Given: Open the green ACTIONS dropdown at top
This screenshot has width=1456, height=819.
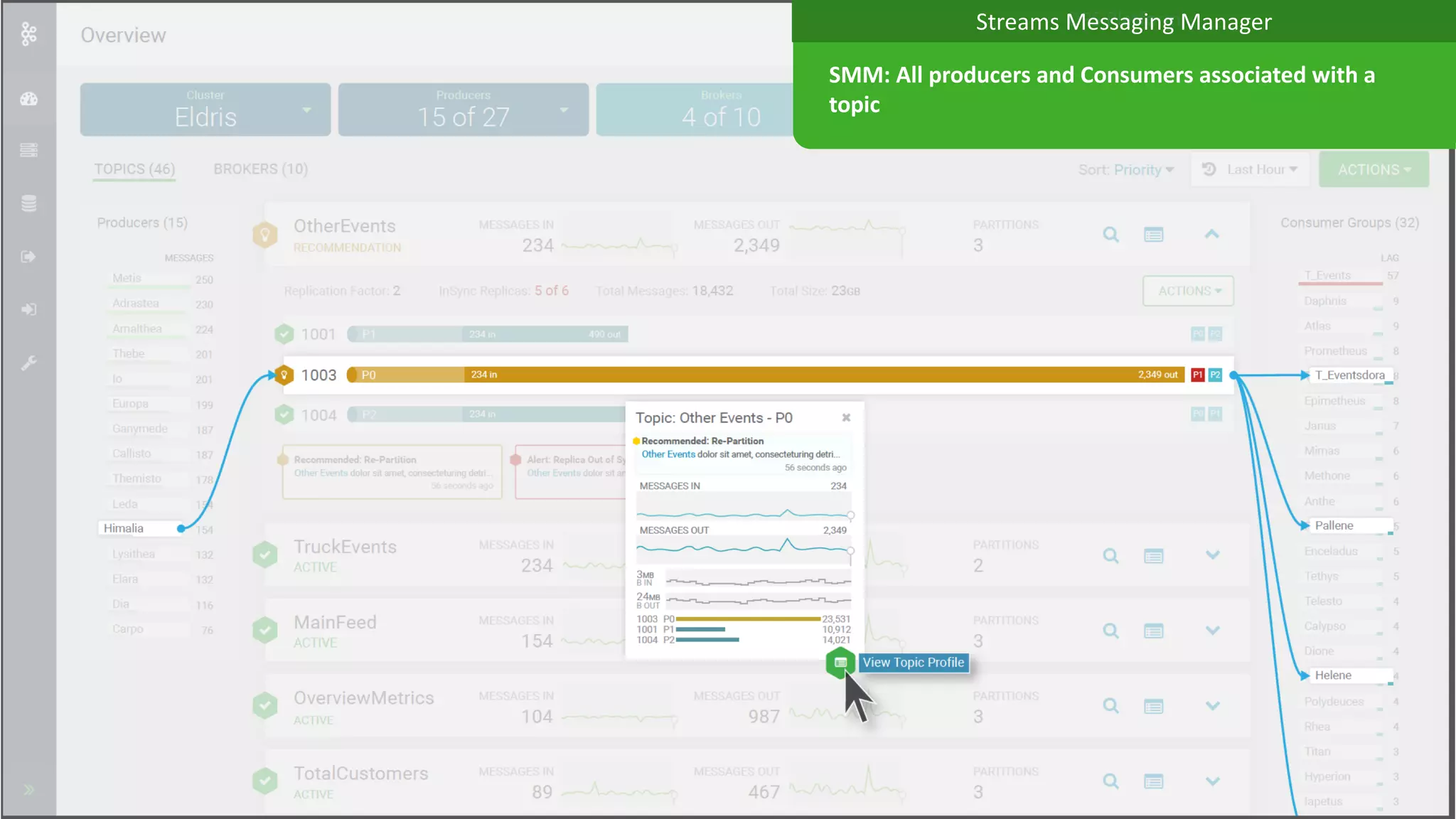Looking at the screenshot, I should tap(1374, 170).
